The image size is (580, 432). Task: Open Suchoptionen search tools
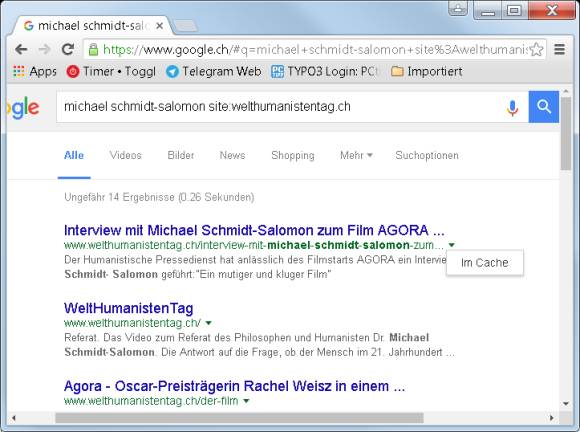pos(427,155)
